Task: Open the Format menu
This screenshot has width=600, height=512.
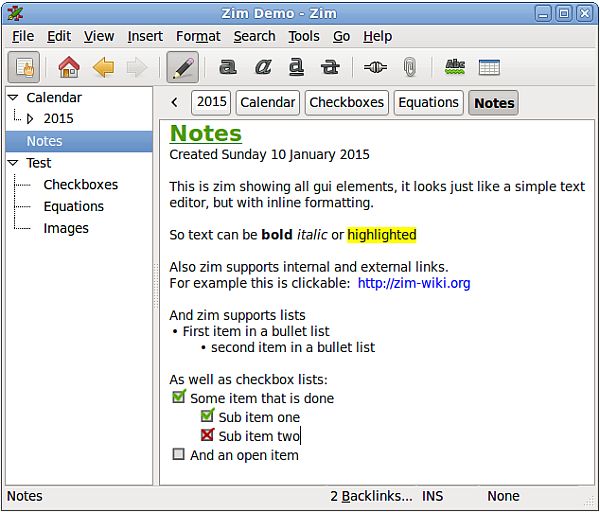Action: tap(198, 36)
